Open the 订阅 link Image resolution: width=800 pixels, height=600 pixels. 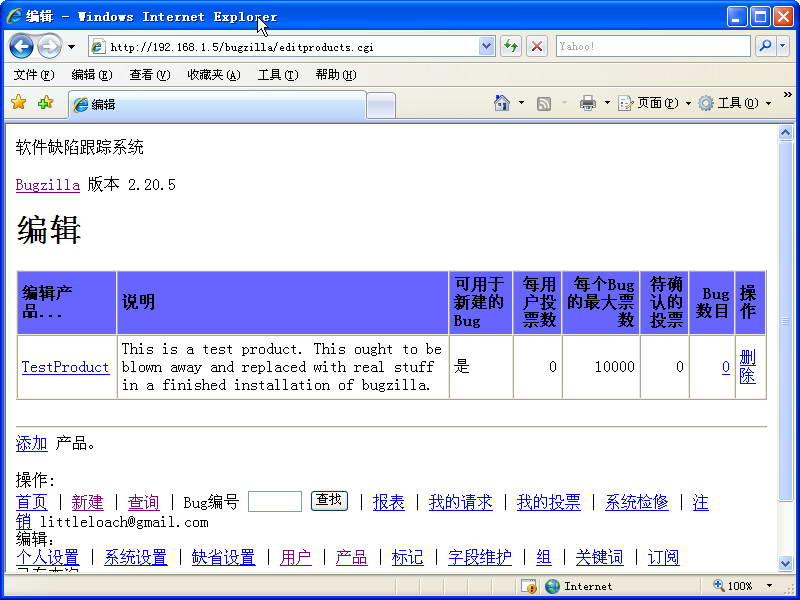663,557
